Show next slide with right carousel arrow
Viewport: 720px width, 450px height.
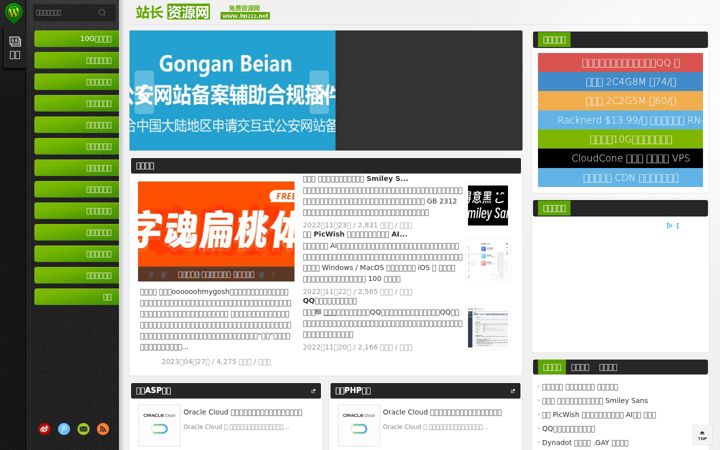point(319,92)
